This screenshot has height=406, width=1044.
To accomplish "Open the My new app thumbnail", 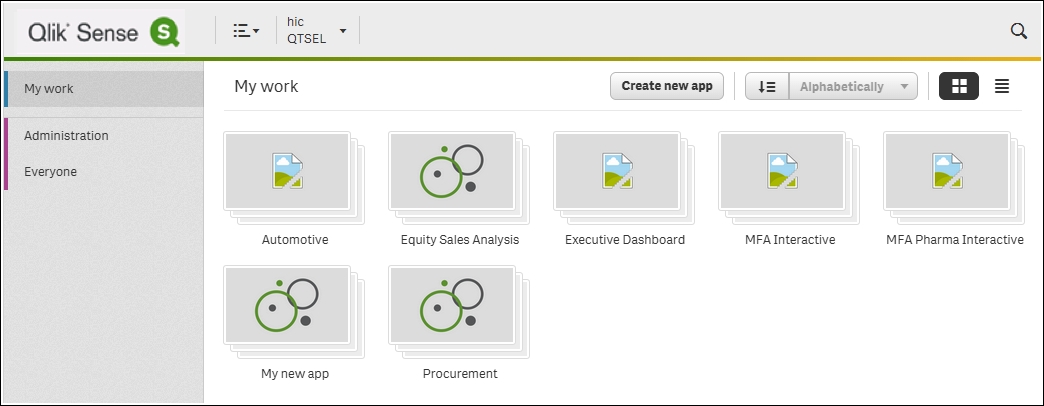I will tap(287, 305).
